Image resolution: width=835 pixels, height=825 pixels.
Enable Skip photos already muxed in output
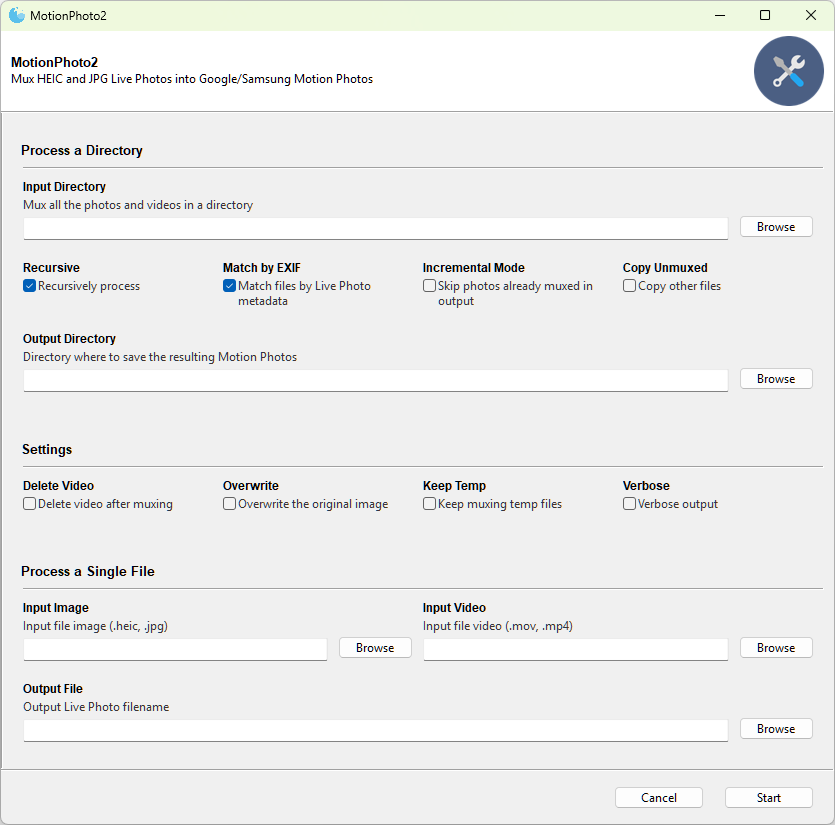point(429,286)
